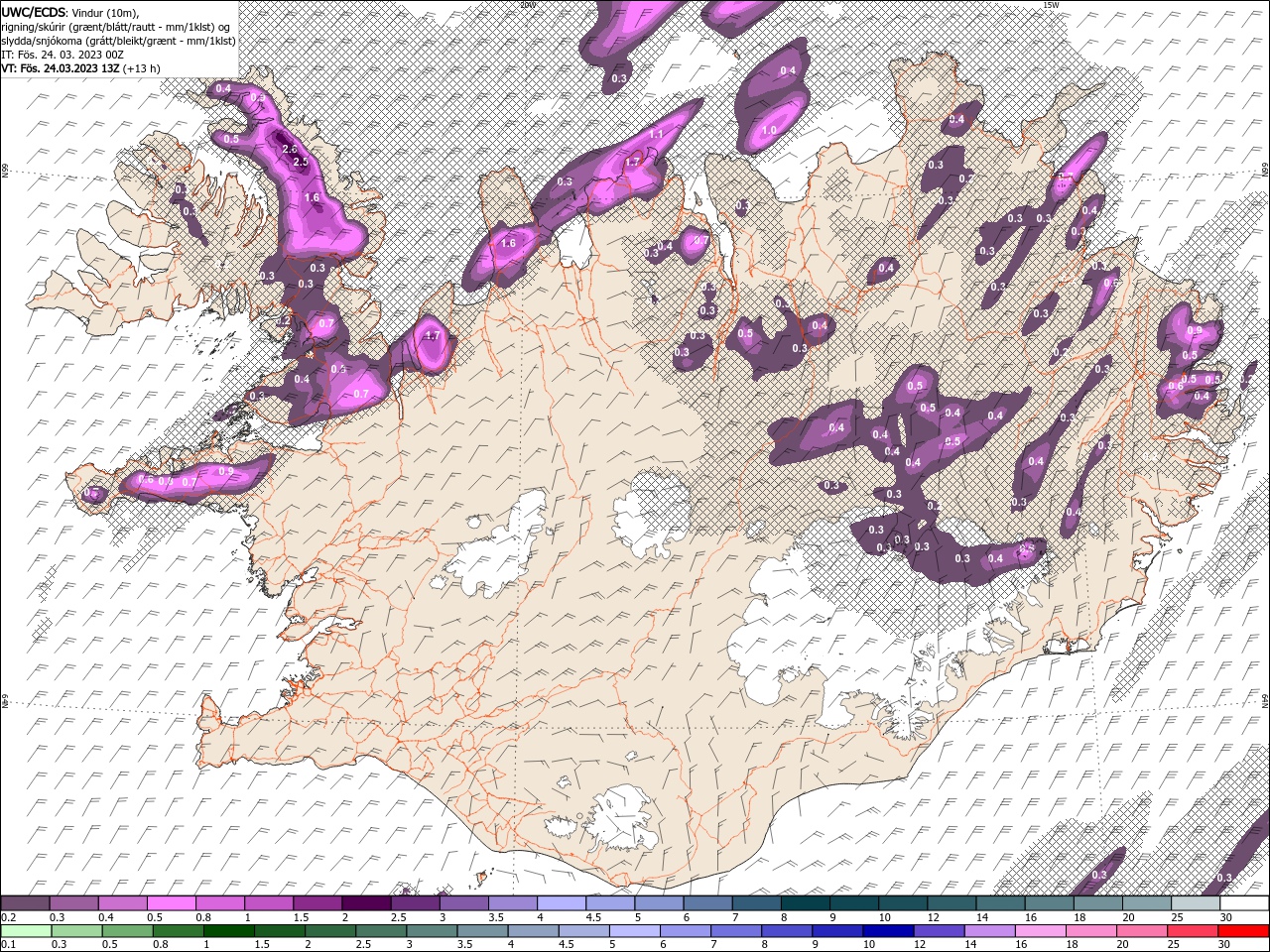The height and width of the screenshot is (952, 1270).
Task: Select the bright pink 0.5 swatch, upper legend
Action: [171, 903]
